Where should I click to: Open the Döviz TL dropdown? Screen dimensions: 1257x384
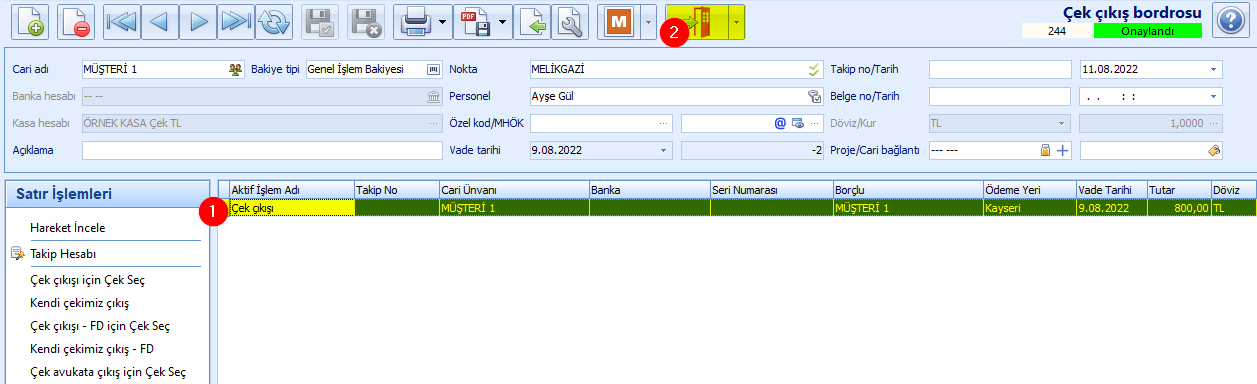coord(1061,123)
